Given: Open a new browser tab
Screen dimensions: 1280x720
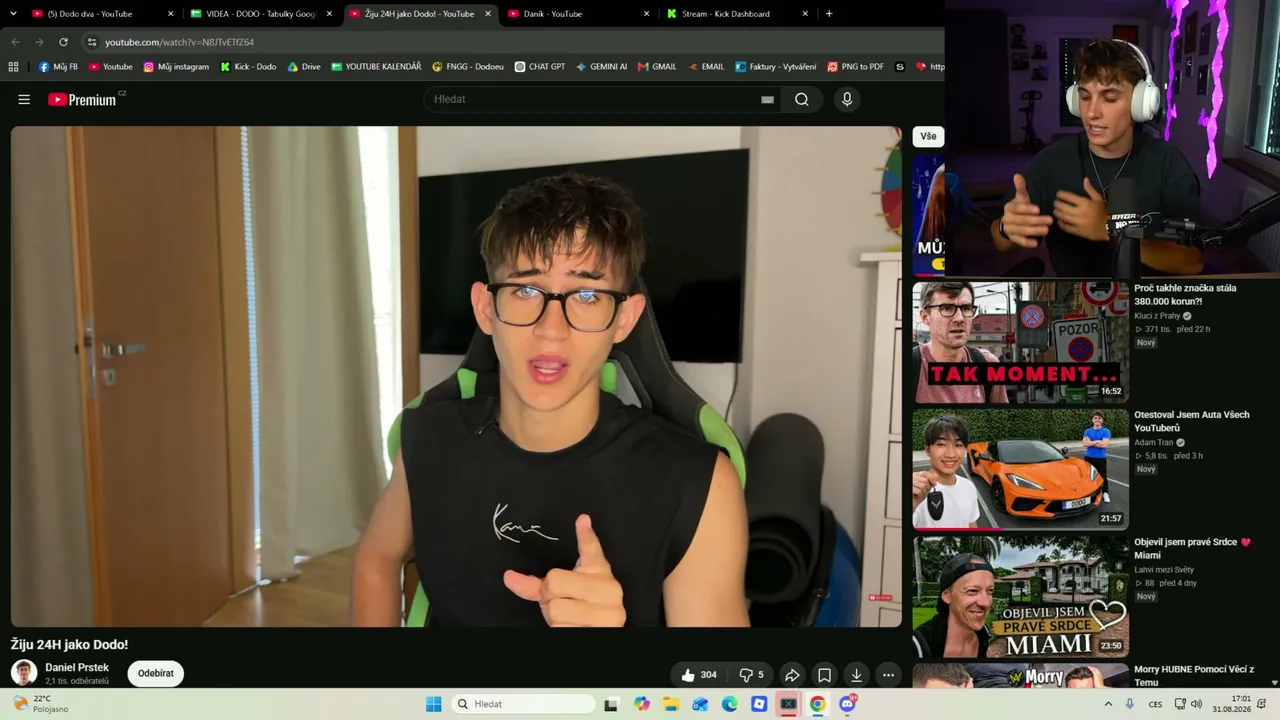Looking at the screenshot, I should (x=829, y=14).
